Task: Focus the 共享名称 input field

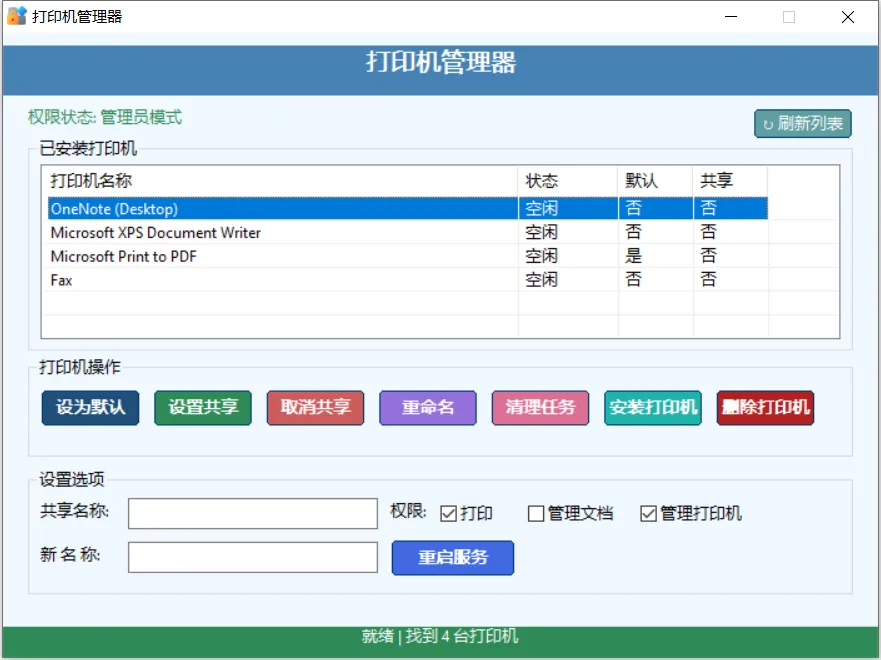Action: click(253, 513)
